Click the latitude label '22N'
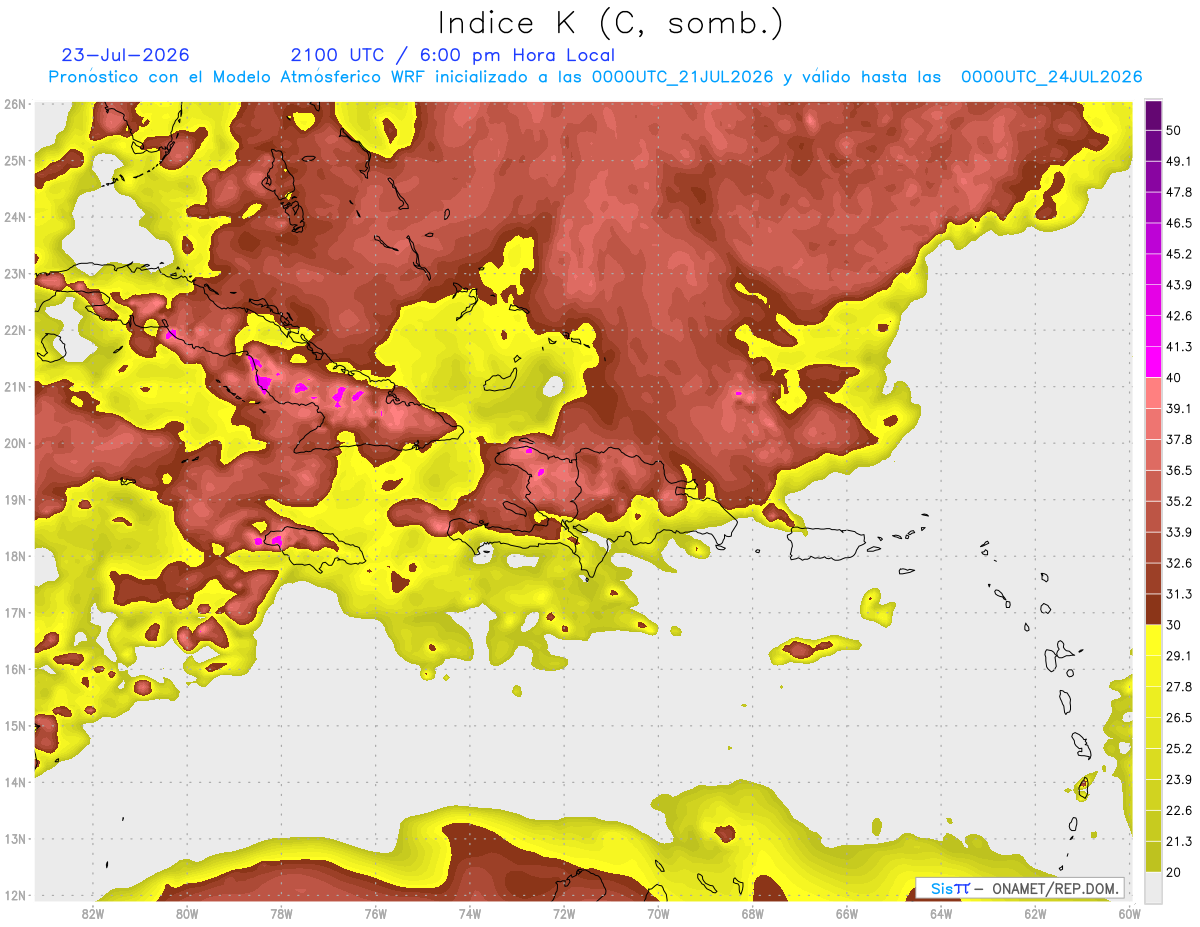Image resolution: width=1200 pixels, height=927 pixels. [x=14, y=330]
